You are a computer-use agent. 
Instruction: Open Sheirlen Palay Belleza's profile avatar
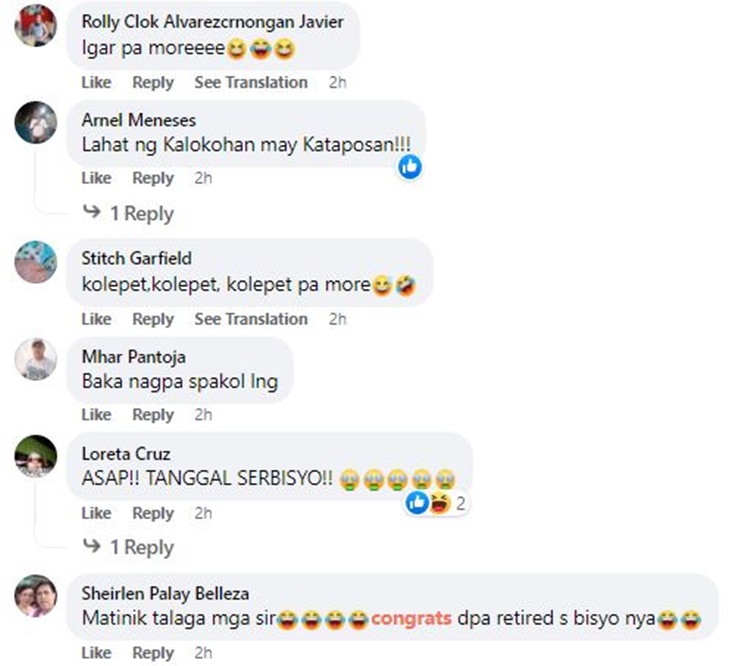36,596
